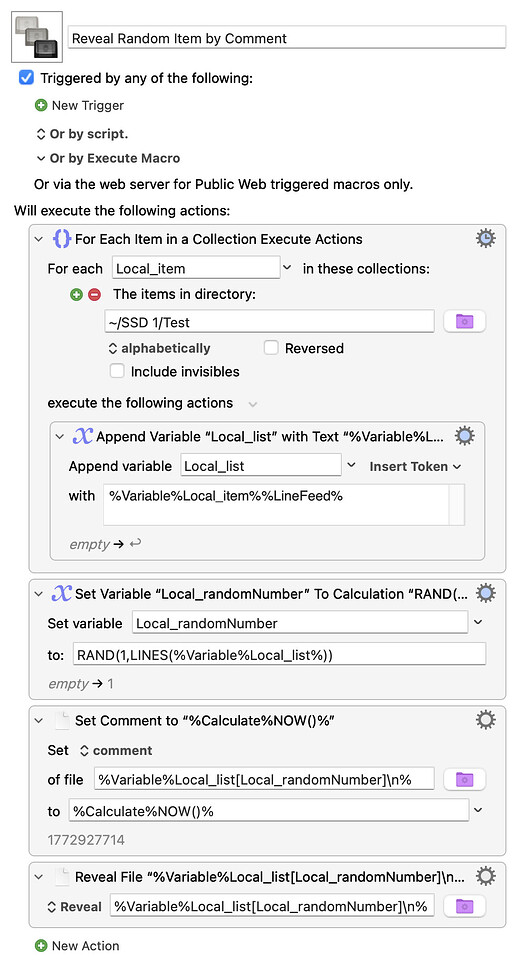Open gear menu of Reveal File action

pyautogui.click(x=486, y=876)
